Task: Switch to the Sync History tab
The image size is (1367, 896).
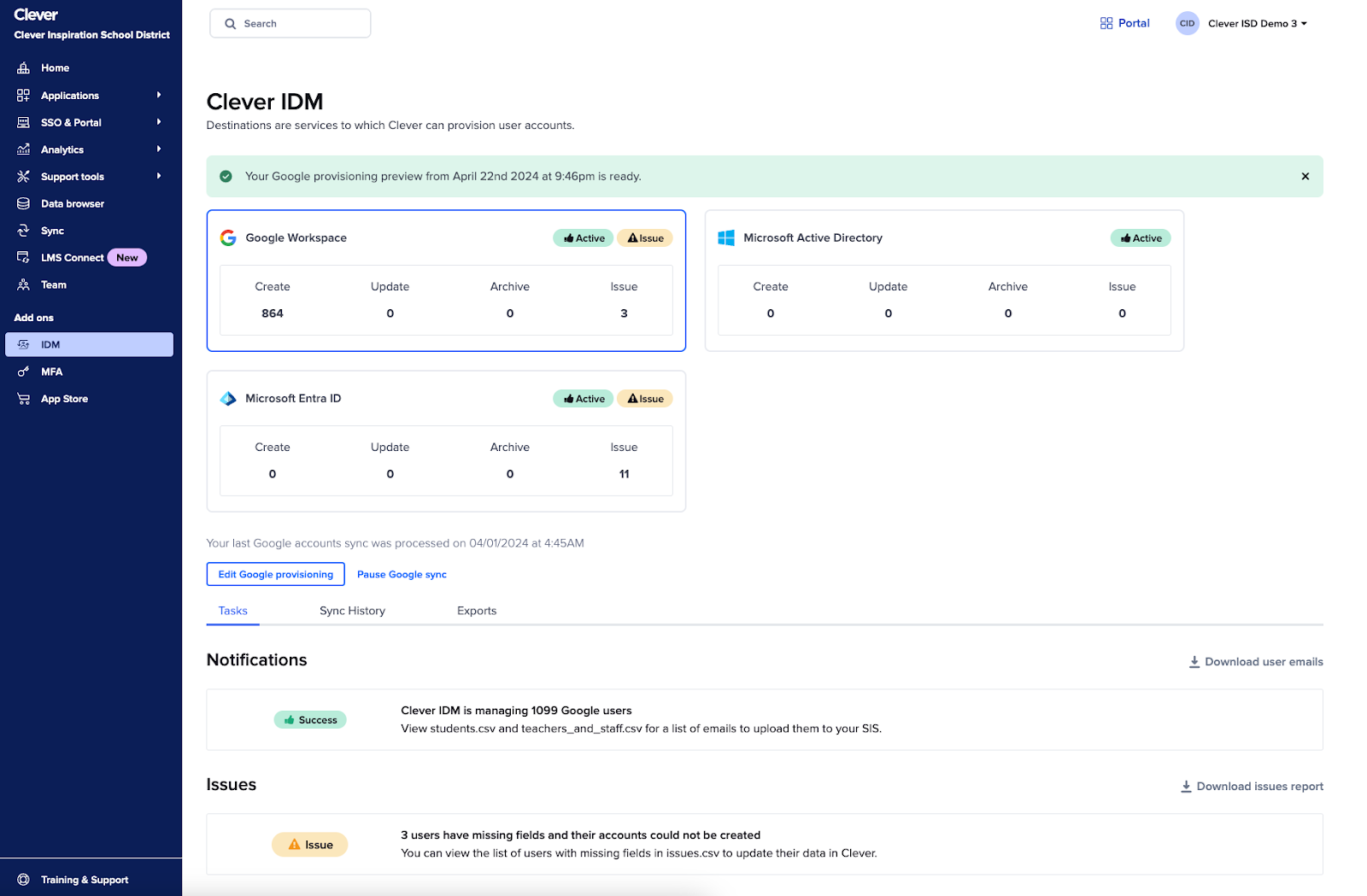Action: (x=352, y=611)
